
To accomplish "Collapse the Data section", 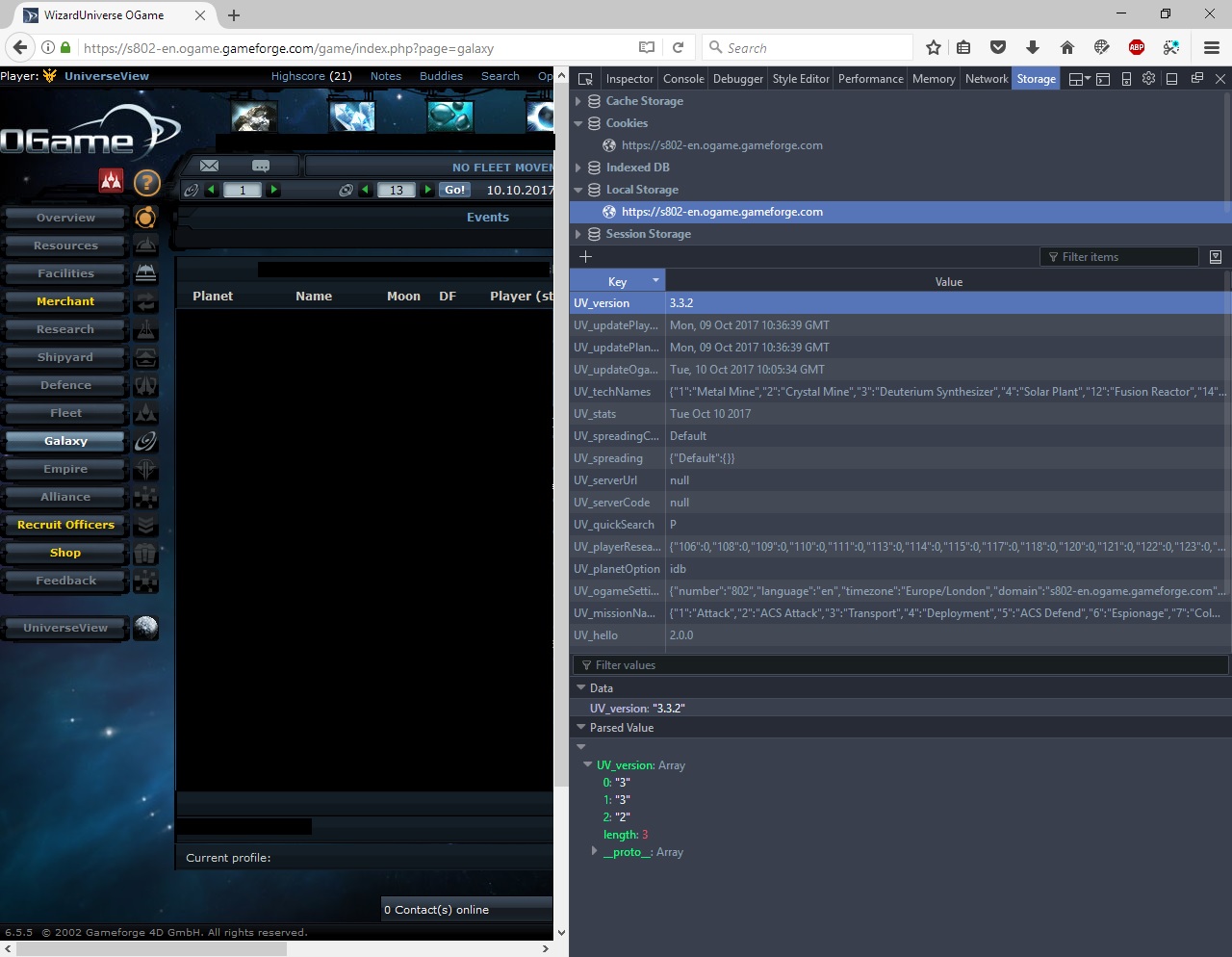I will pos(581,688).
